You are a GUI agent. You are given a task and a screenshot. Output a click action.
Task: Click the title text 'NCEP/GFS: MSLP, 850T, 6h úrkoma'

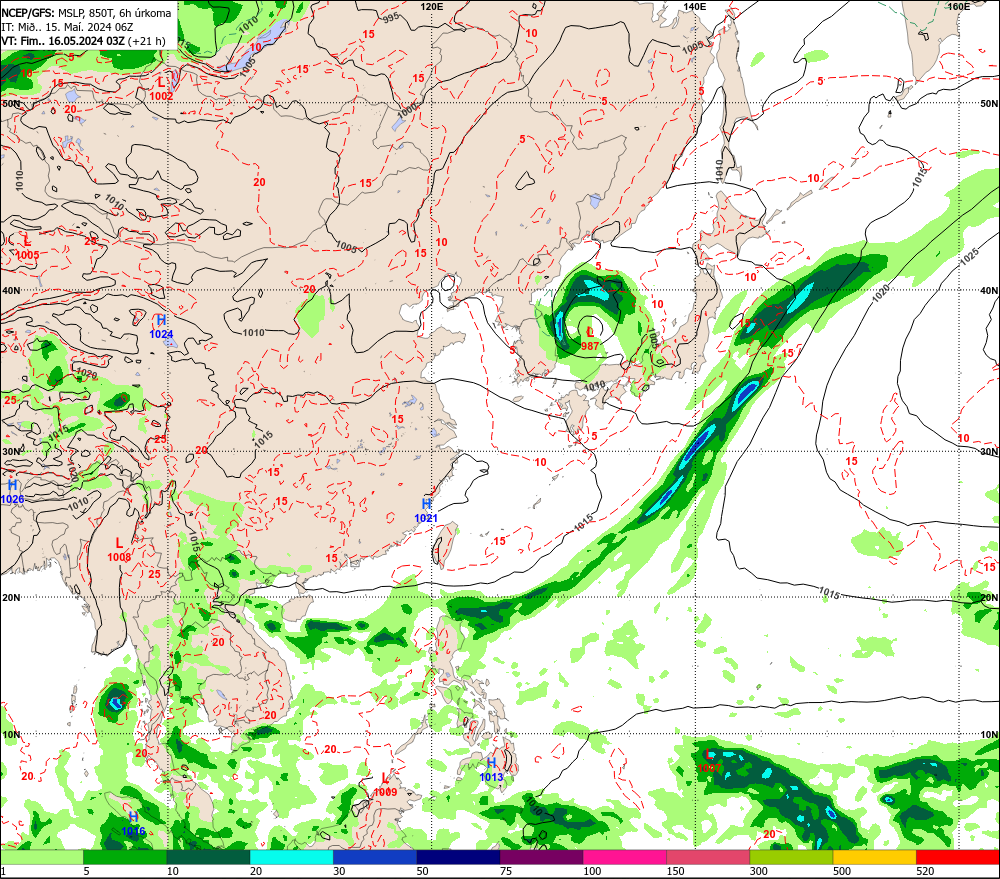87,13
